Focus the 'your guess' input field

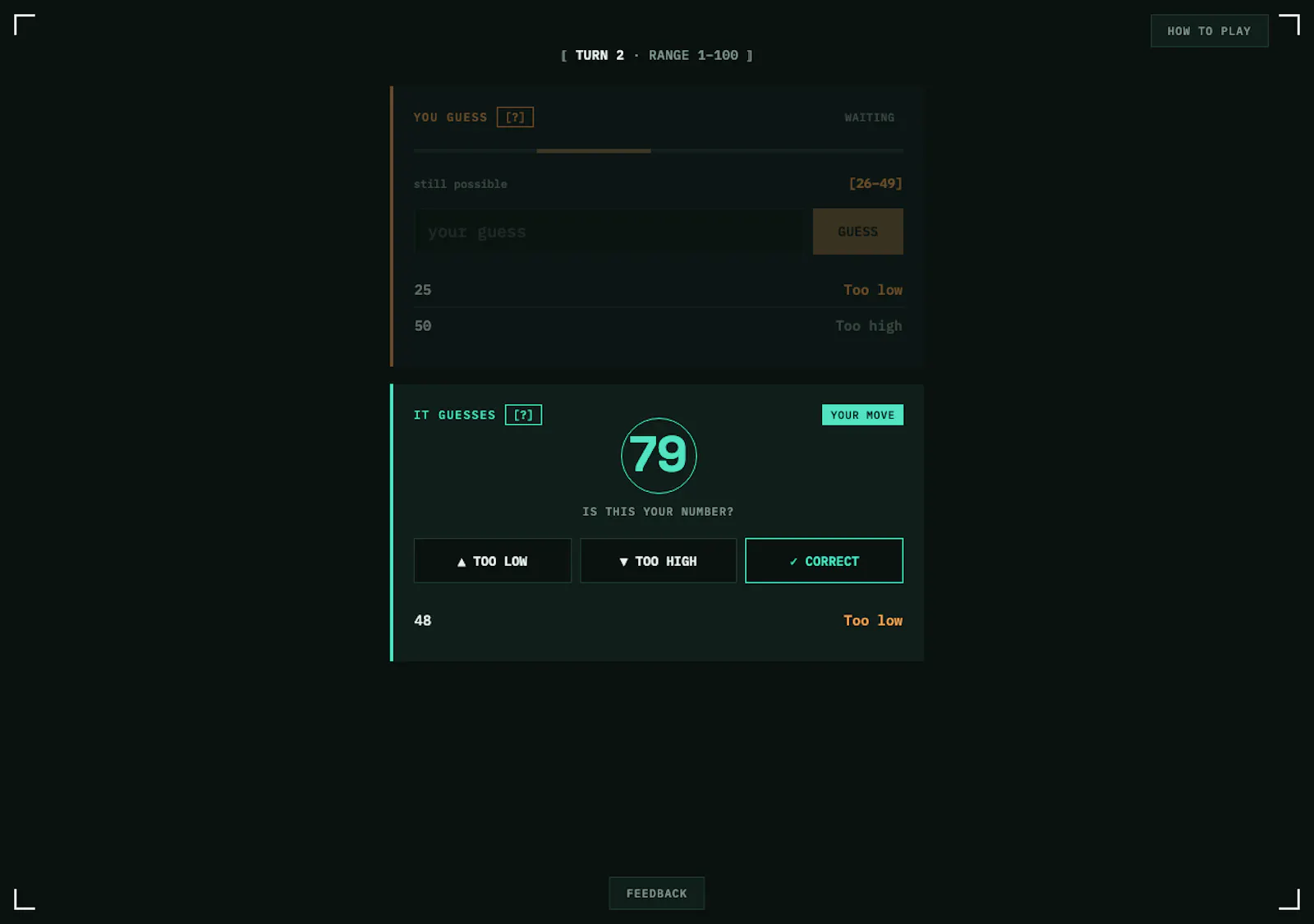tap(610, 232)
